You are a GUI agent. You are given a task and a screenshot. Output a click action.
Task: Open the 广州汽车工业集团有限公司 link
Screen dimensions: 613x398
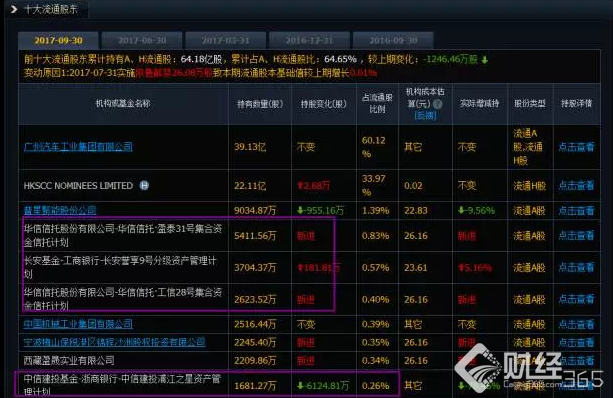(x=78, y=147)
